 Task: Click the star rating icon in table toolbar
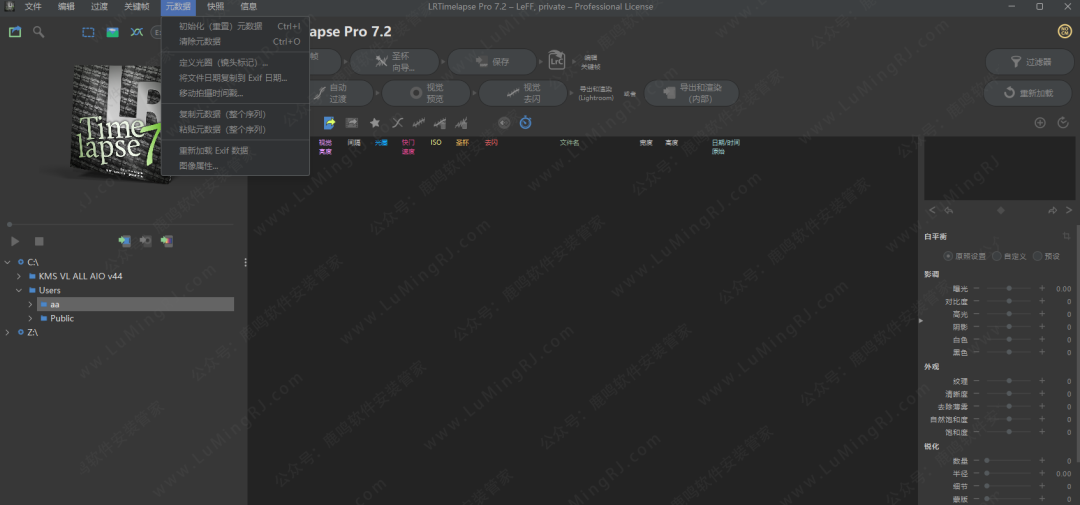tap(375, 123)
